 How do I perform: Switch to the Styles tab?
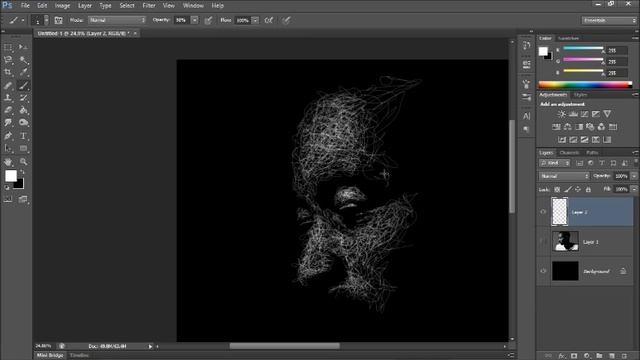[580, 95]
